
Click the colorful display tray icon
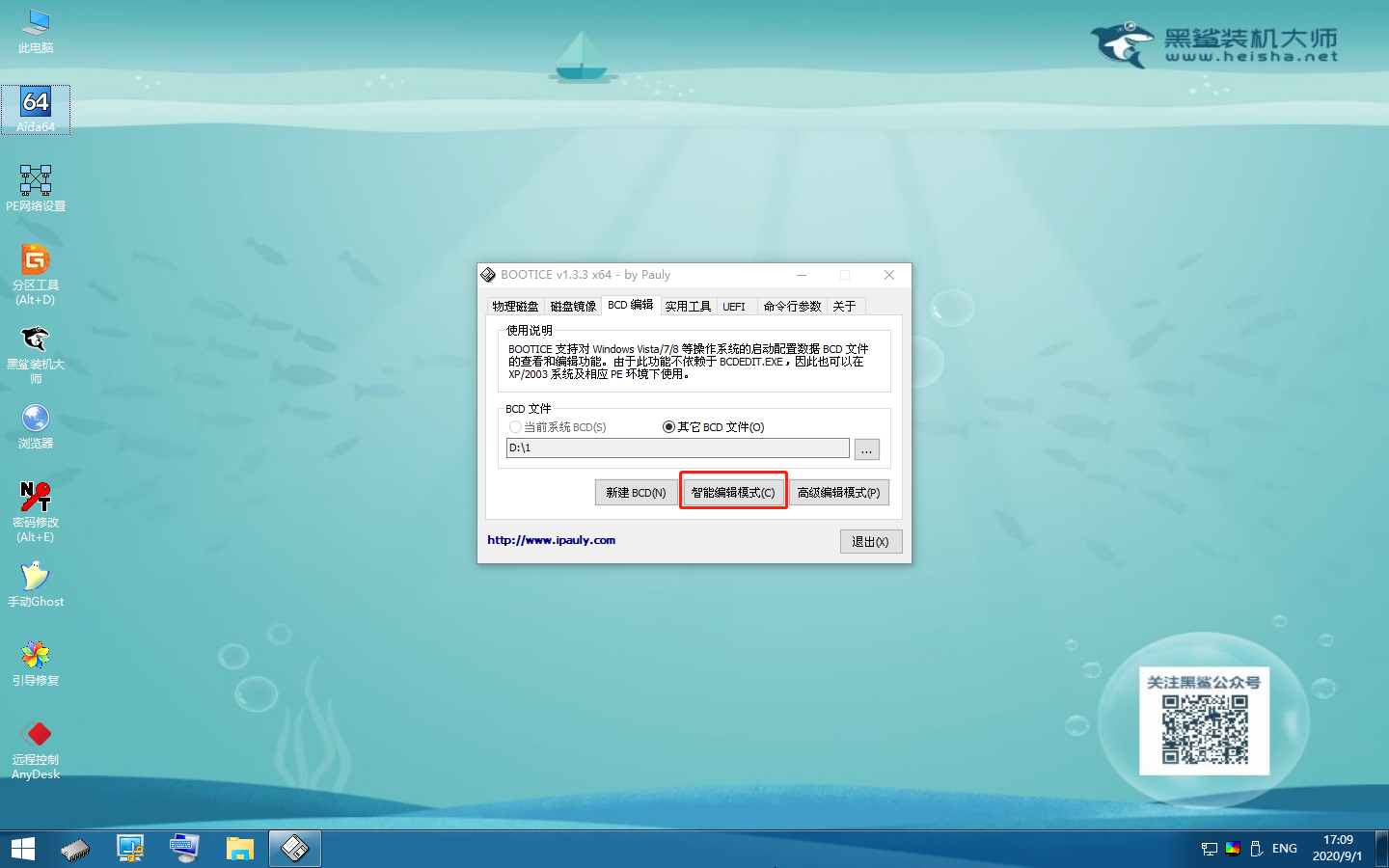(x=1233, y=849)
